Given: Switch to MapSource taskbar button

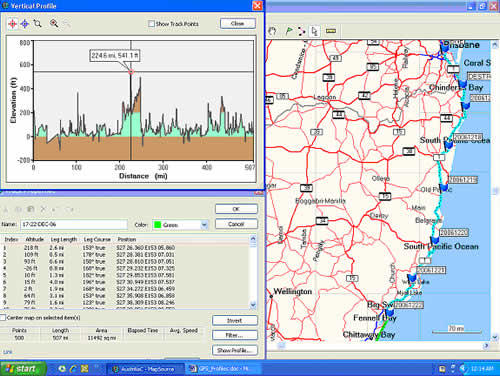Looking at the screenshot, I should click(145, 369).
